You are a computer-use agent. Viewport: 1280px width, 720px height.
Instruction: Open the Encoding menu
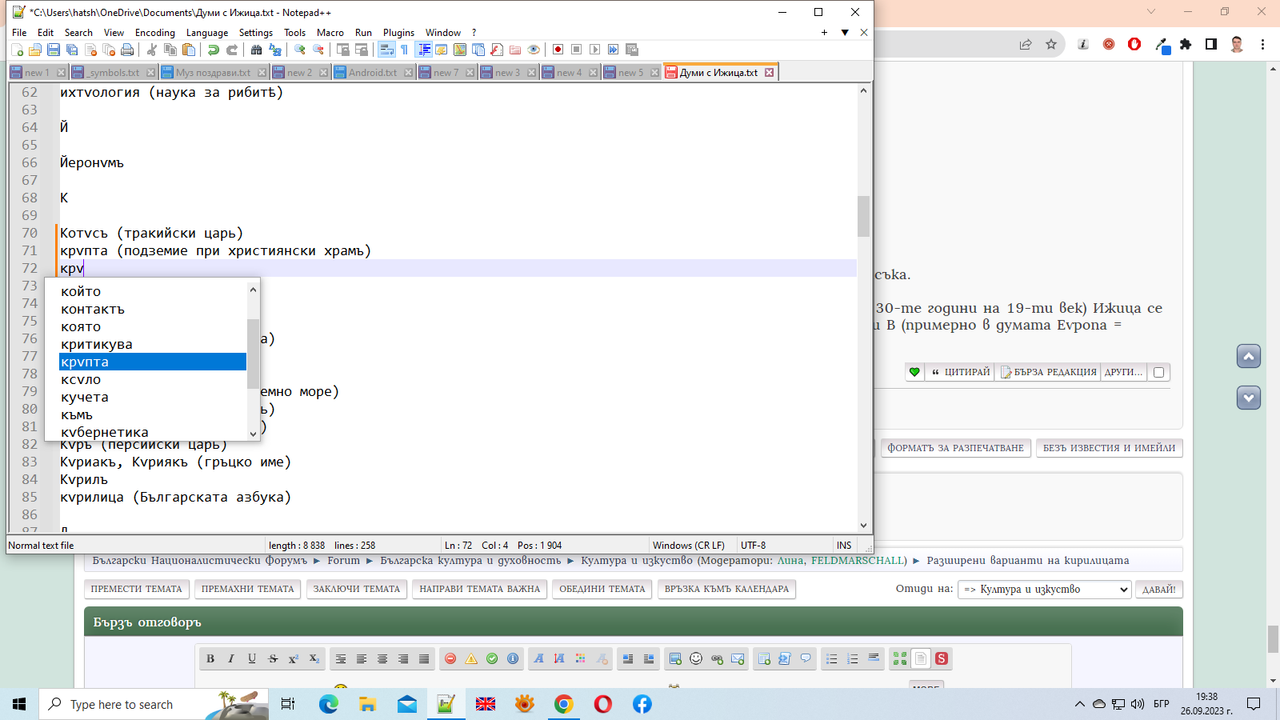154,32
